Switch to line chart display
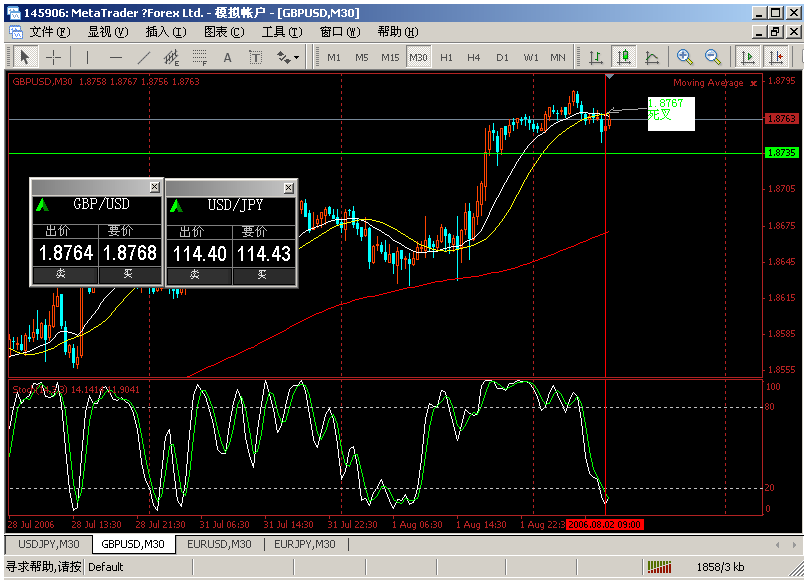 (x=652, y=57)
